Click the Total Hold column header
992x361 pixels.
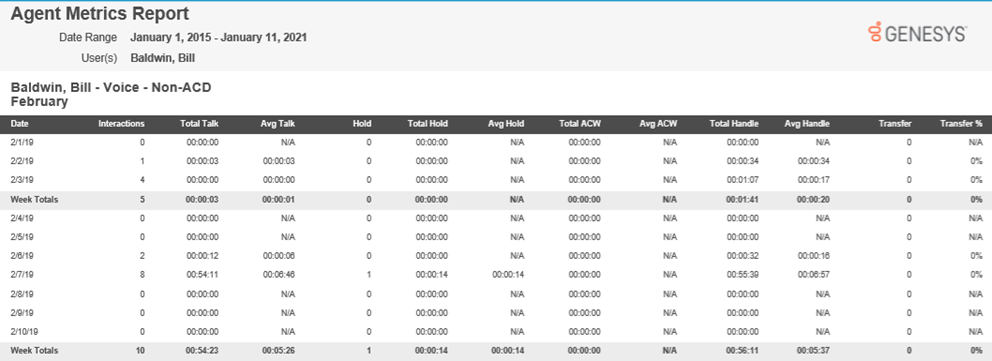428,124
